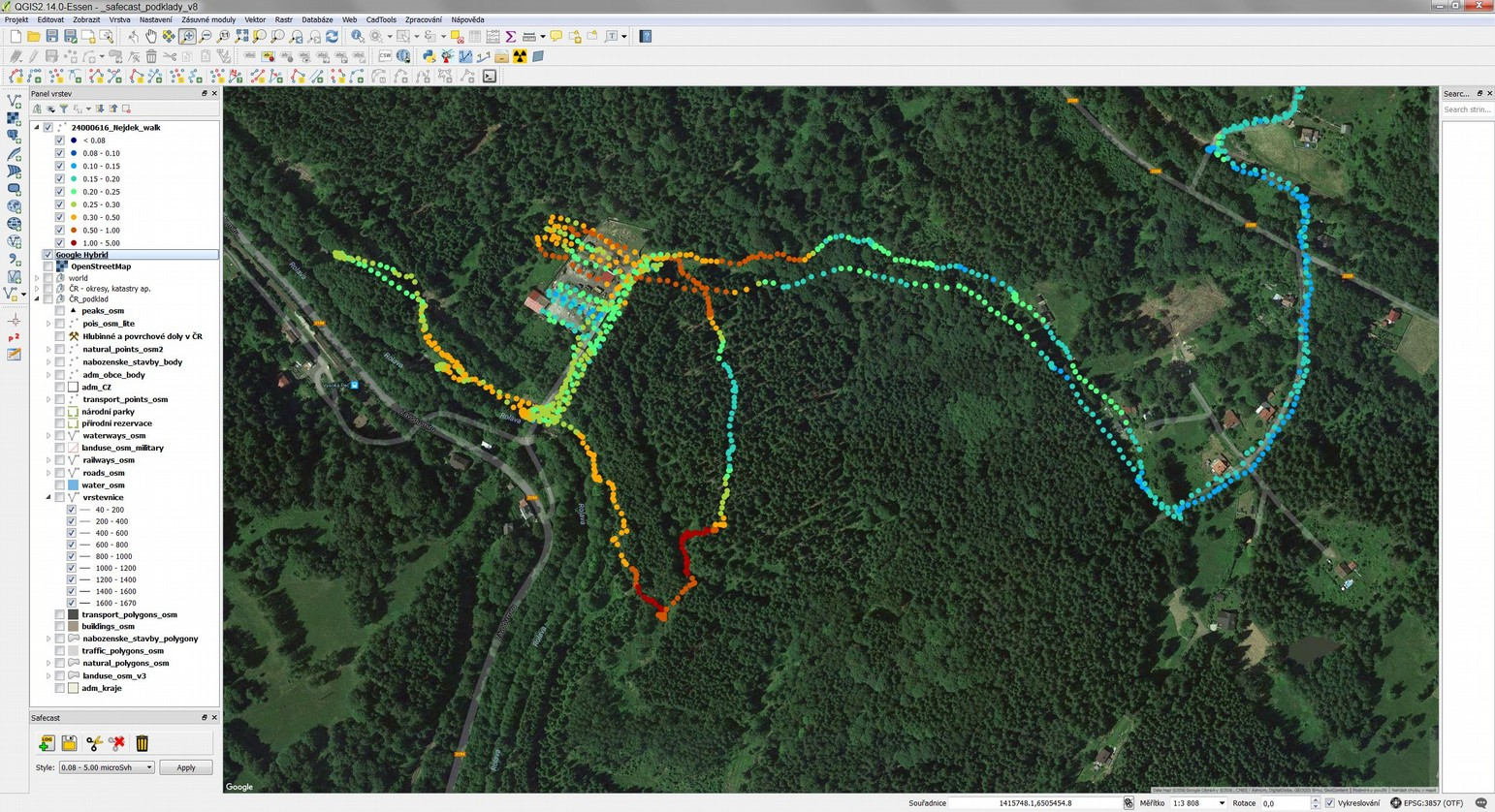Click the water_osm blue color swatch

coord(73,485)
